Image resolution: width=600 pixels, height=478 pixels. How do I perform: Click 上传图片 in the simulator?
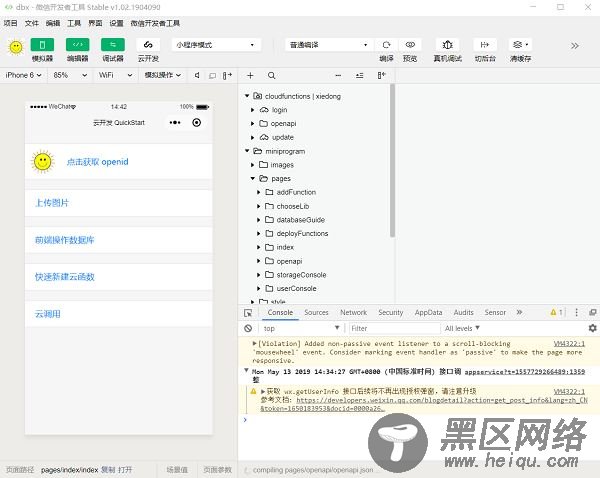coord(52,203)
